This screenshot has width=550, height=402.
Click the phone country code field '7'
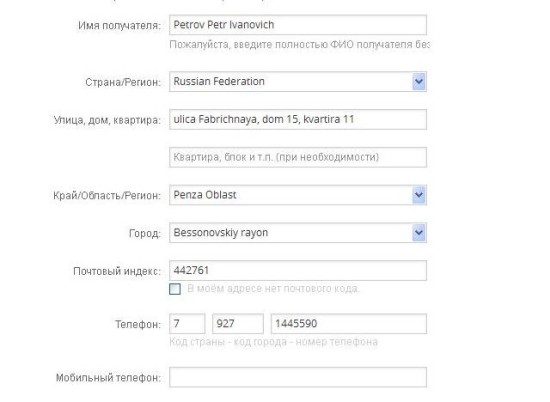point(187,323)
